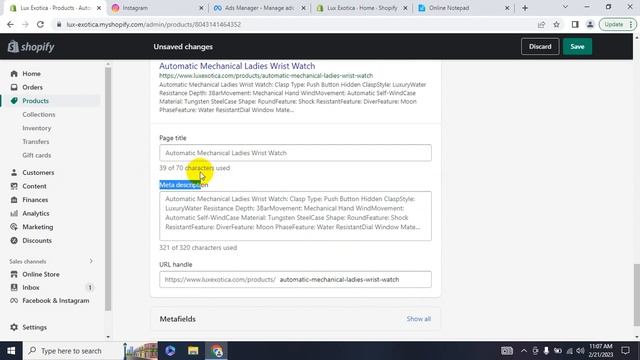
Task: Open tab search dropdown in Chrome
Action: pyautogui.click(x=565, y=7)
